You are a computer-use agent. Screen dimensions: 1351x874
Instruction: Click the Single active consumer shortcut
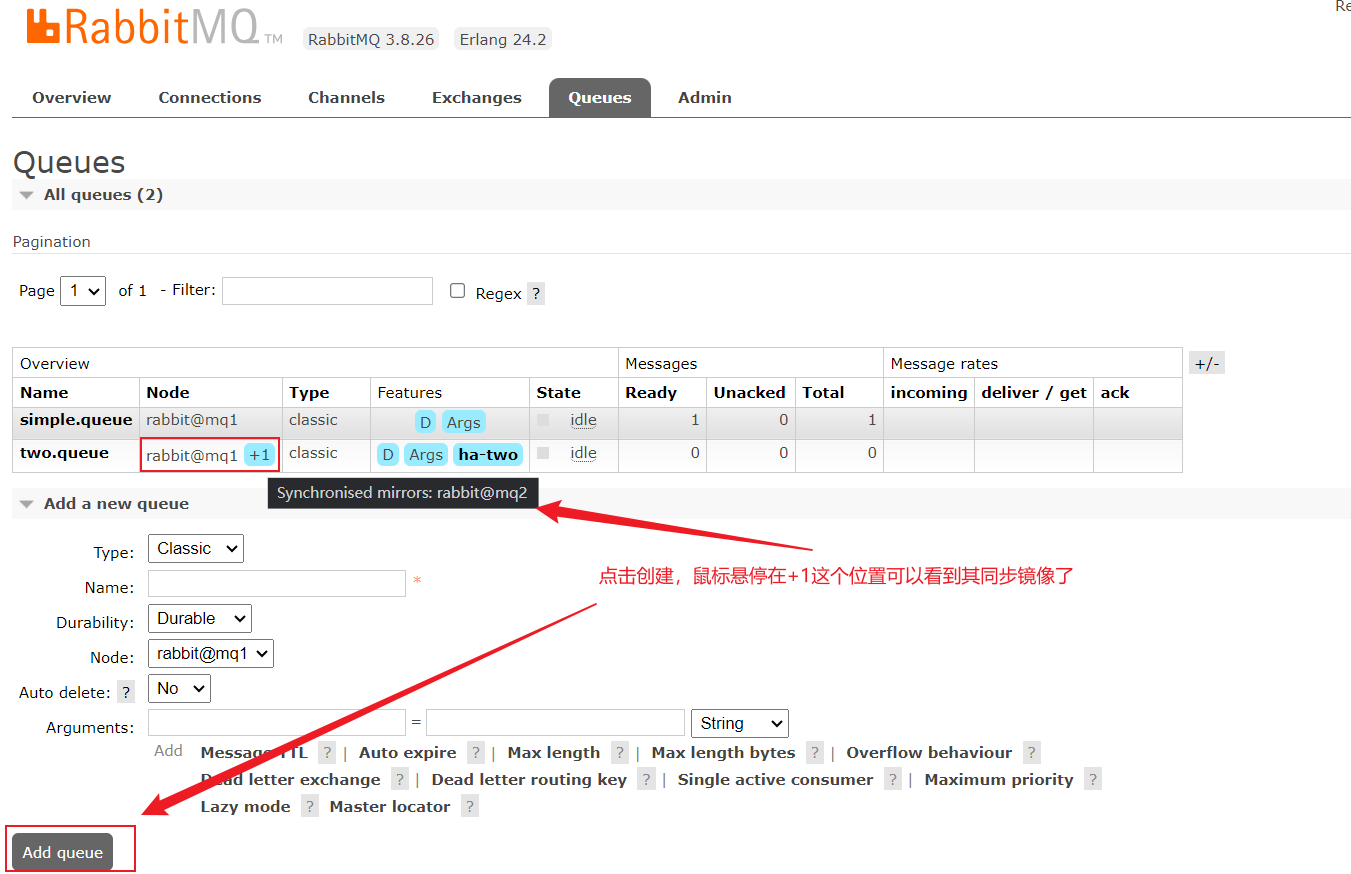[776, 780]
